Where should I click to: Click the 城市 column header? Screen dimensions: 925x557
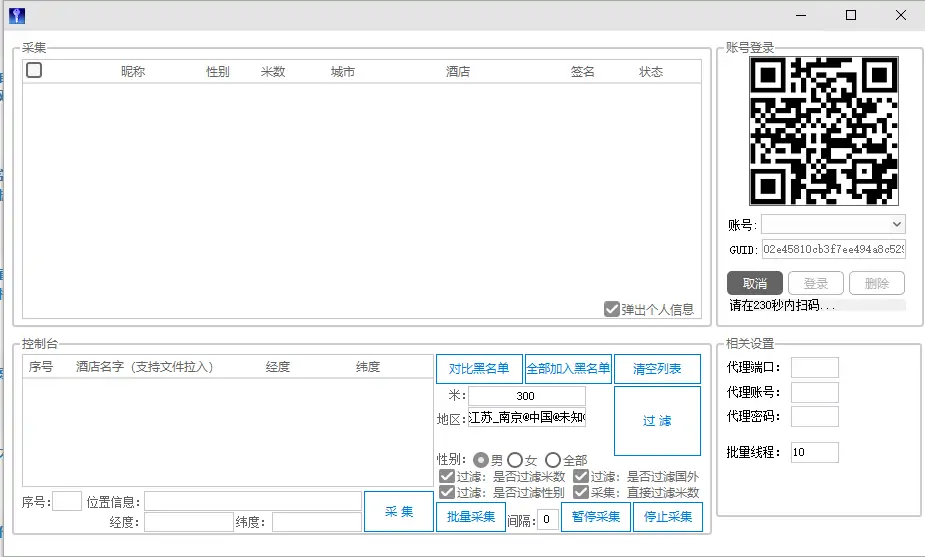[x=343, y=71]
